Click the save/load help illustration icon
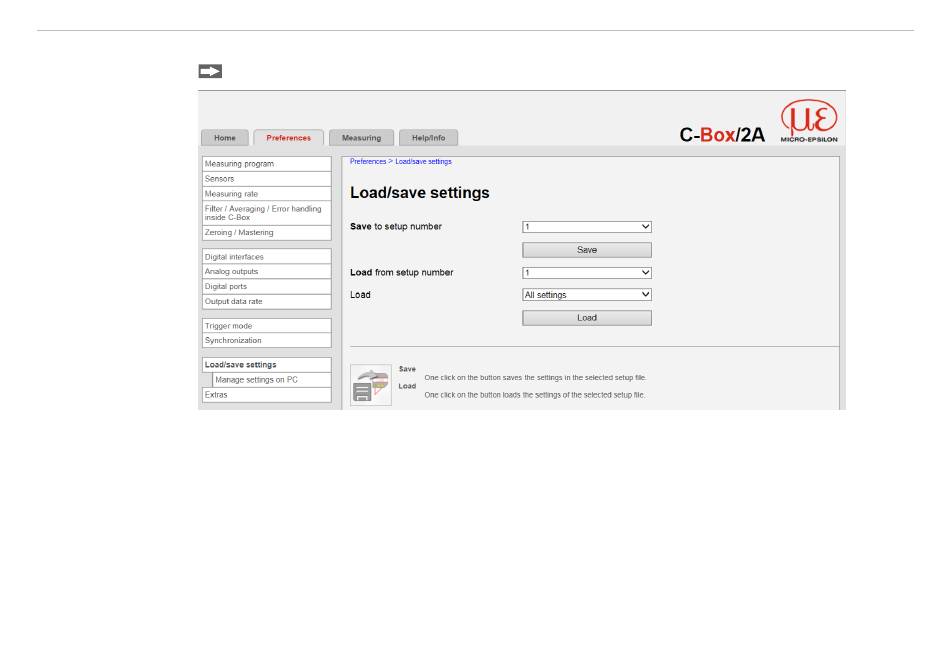Viewport: 950px width, 665px height. coord(371,385)
